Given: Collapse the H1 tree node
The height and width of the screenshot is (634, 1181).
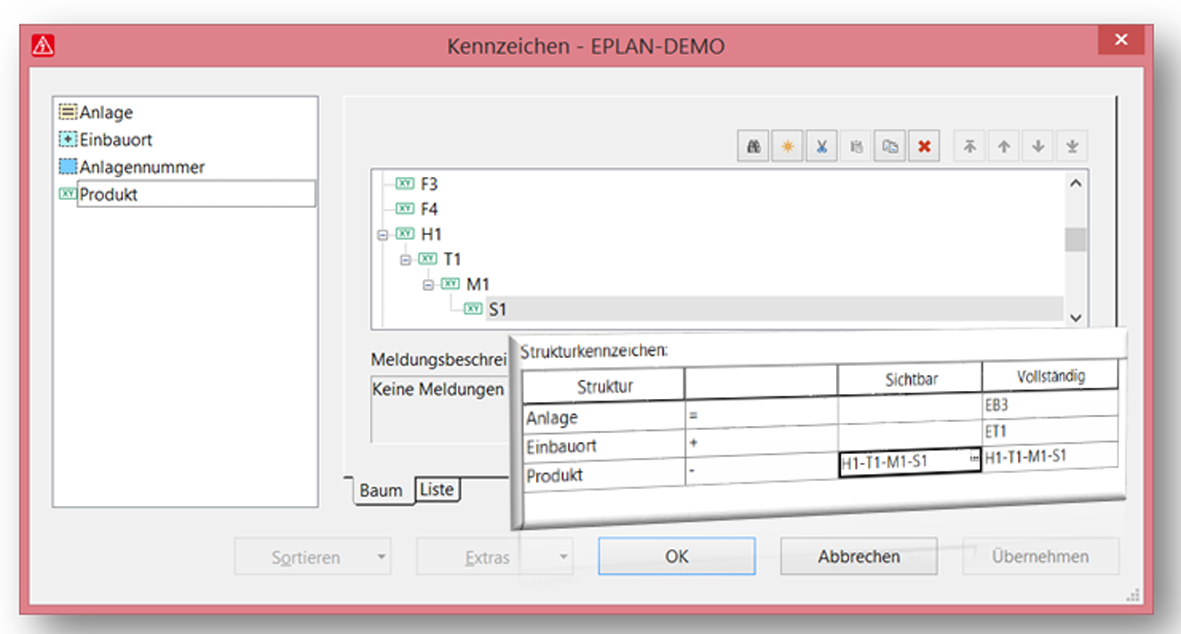Looking at the screenshot, I should tap(382, 235).
